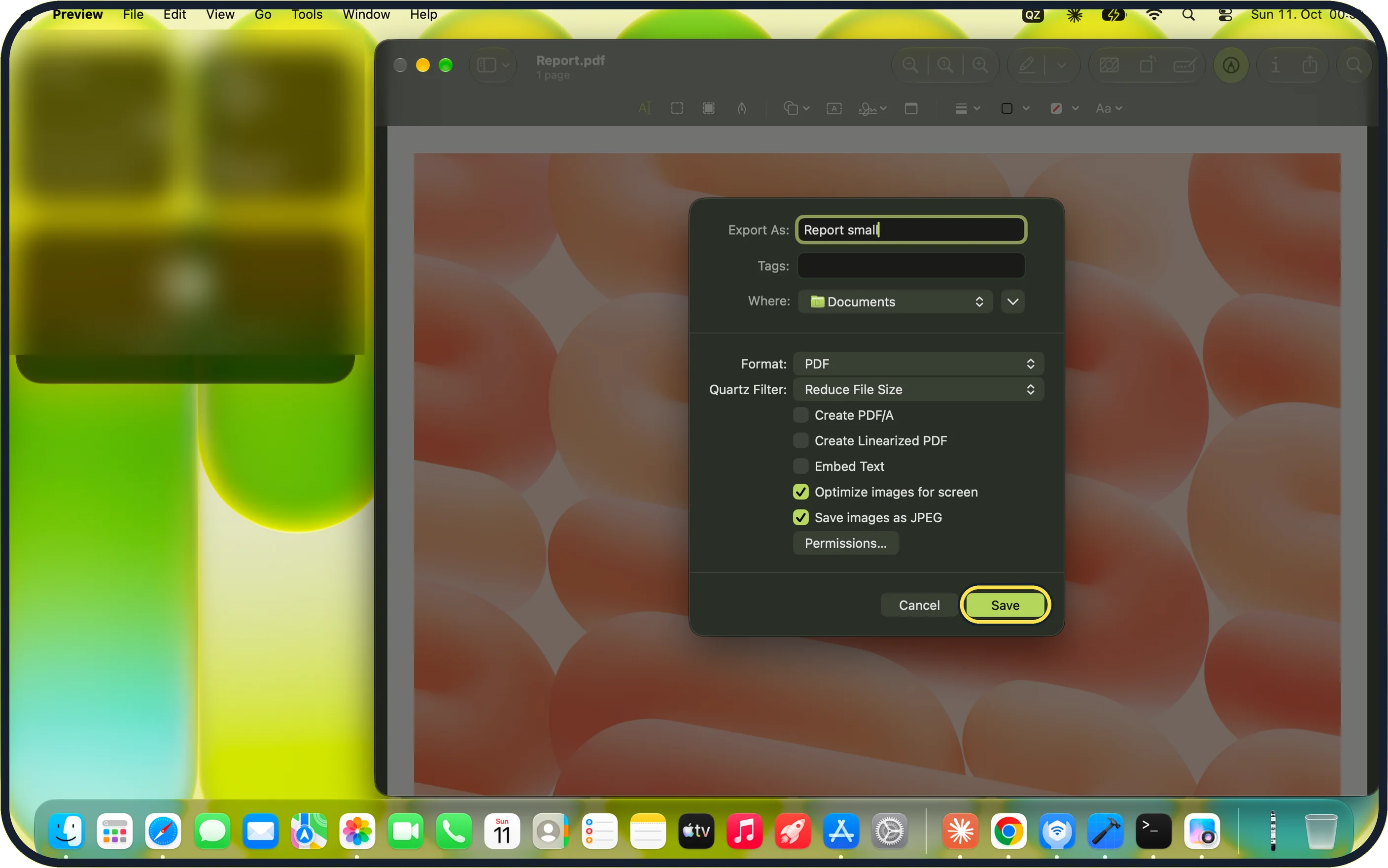This screenshot has height=868, width=1388.
Task: Open Terminal from the Dock
Action: 1153,831
